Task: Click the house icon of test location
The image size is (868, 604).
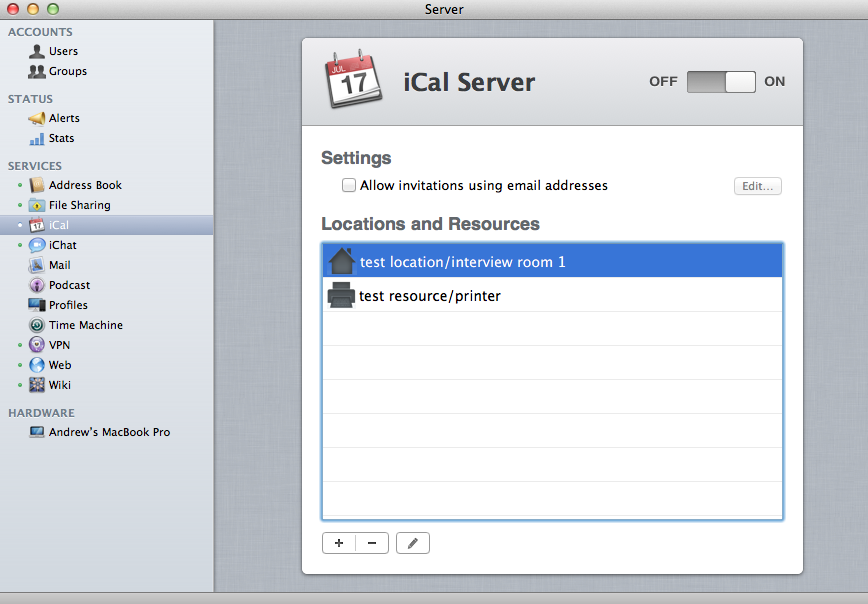Action: coord(342,261)
